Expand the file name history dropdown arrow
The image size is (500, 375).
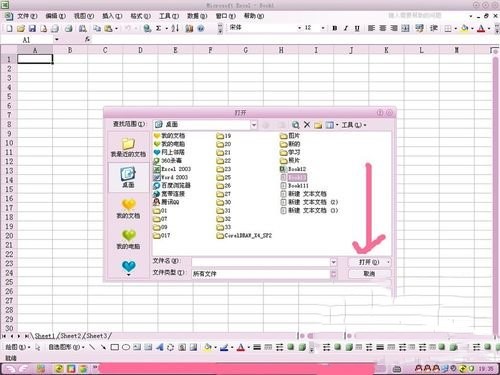[x=333, y=262]
